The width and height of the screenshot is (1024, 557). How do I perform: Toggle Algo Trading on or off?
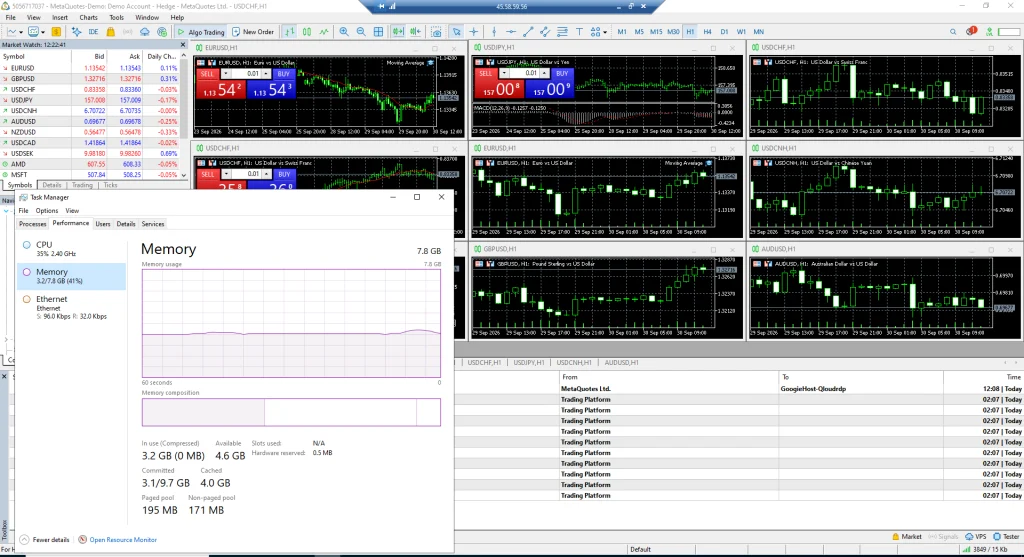click(201, 31)
